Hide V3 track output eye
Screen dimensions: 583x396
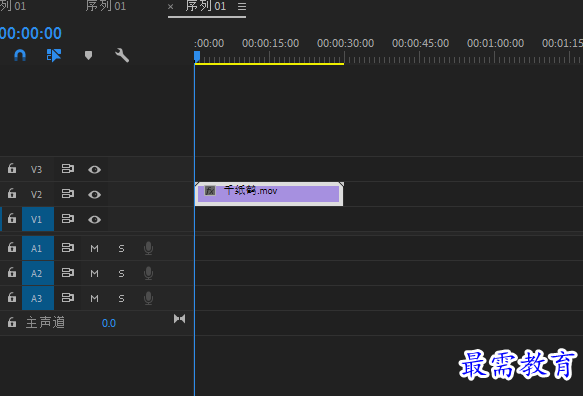coord(94,170)
